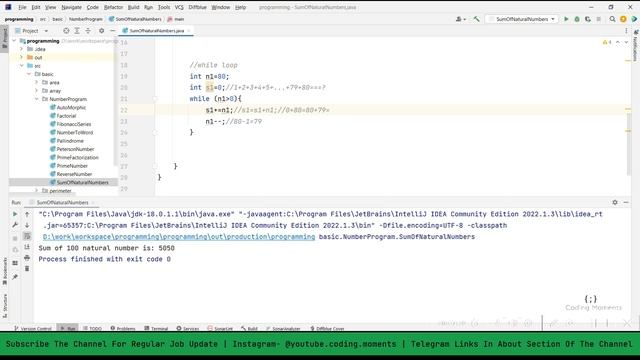Viewport: 640px width, 360px height.
Task: Click NumberProgram breadcrumb in navigation bar
Action: tap(85, 19)
